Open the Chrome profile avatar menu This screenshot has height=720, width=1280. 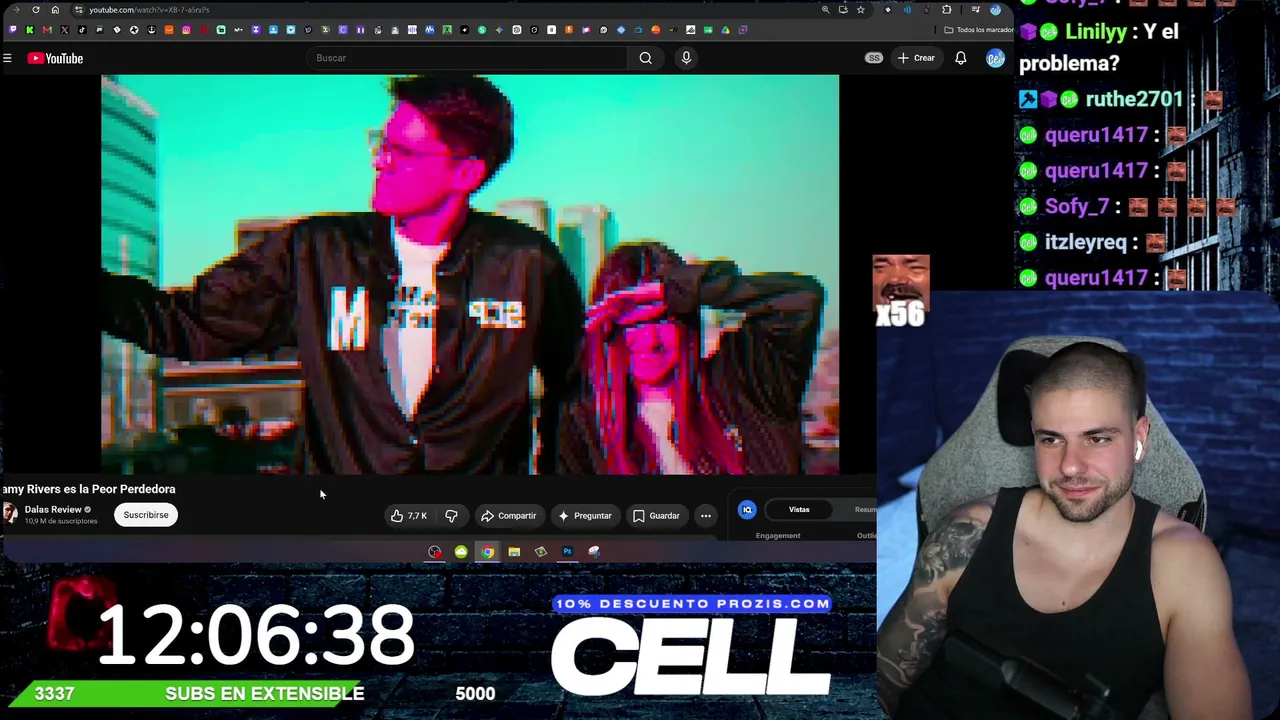pos(995,10)
